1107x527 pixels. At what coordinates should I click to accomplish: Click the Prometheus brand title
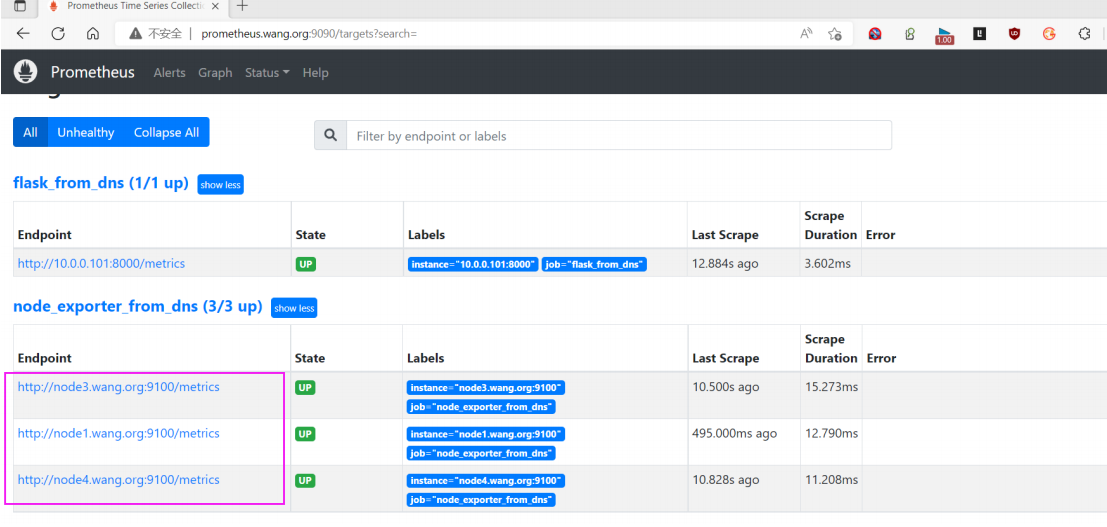92,72
